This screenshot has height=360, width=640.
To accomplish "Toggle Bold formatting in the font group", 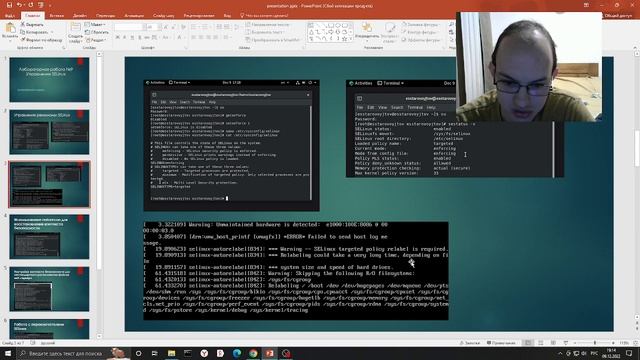I will point(118,38).
